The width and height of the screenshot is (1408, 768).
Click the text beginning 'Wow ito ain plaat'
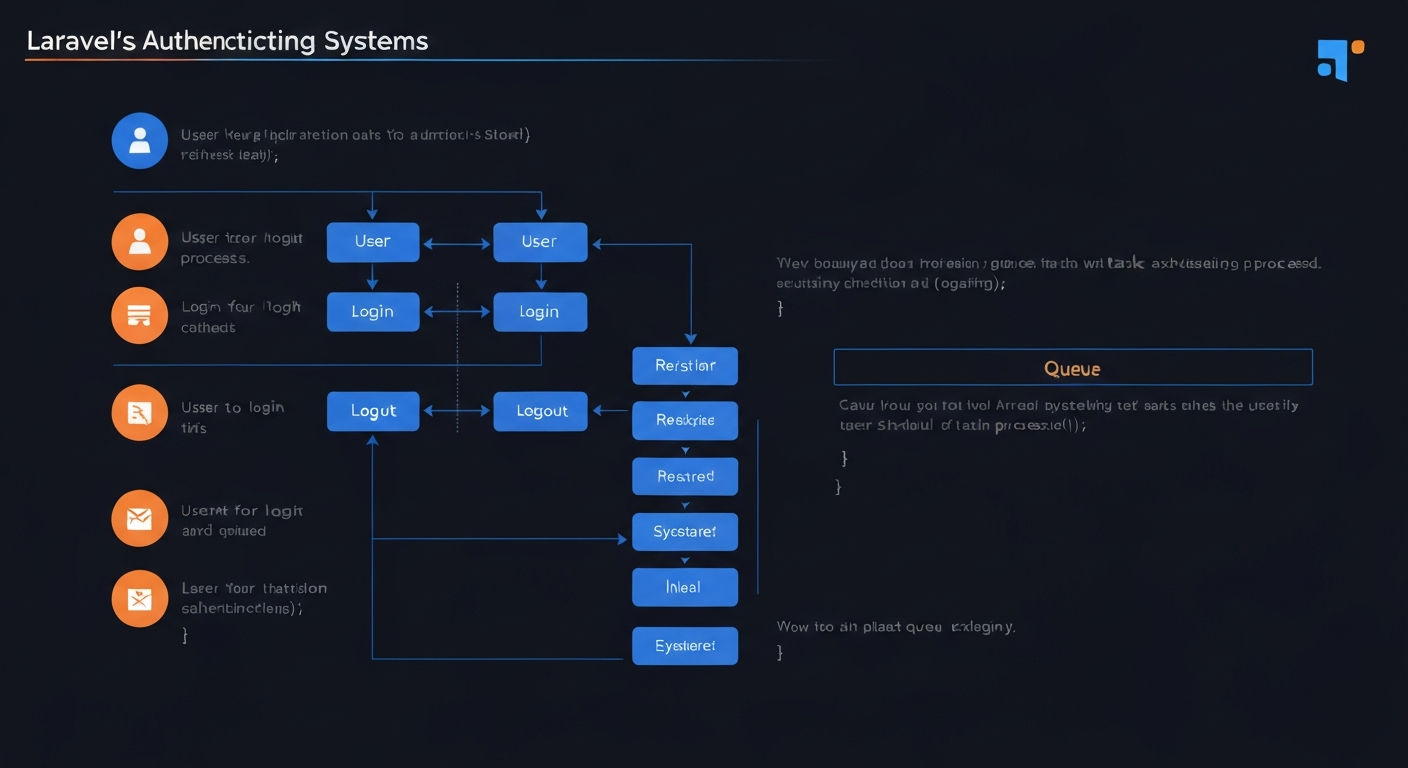896,627
